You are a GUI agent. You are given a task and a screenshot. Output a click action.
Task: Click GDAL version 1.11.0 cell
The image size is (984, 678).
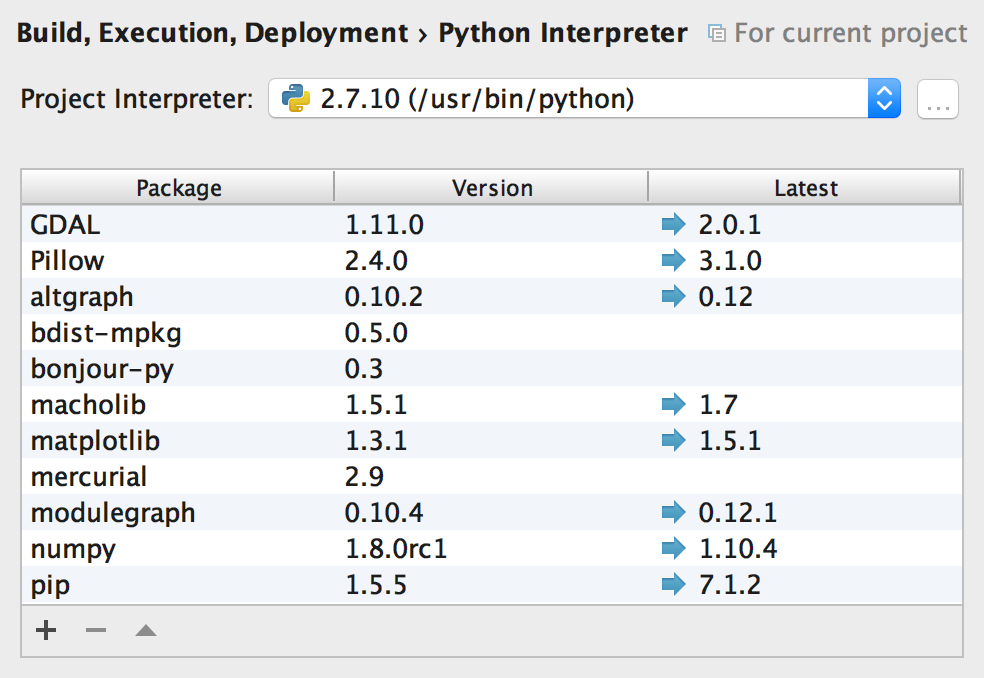[x=385, y=224]
